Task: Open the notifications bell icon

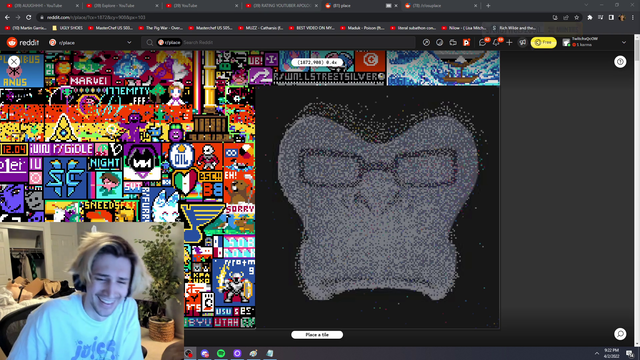Action: 496,42
